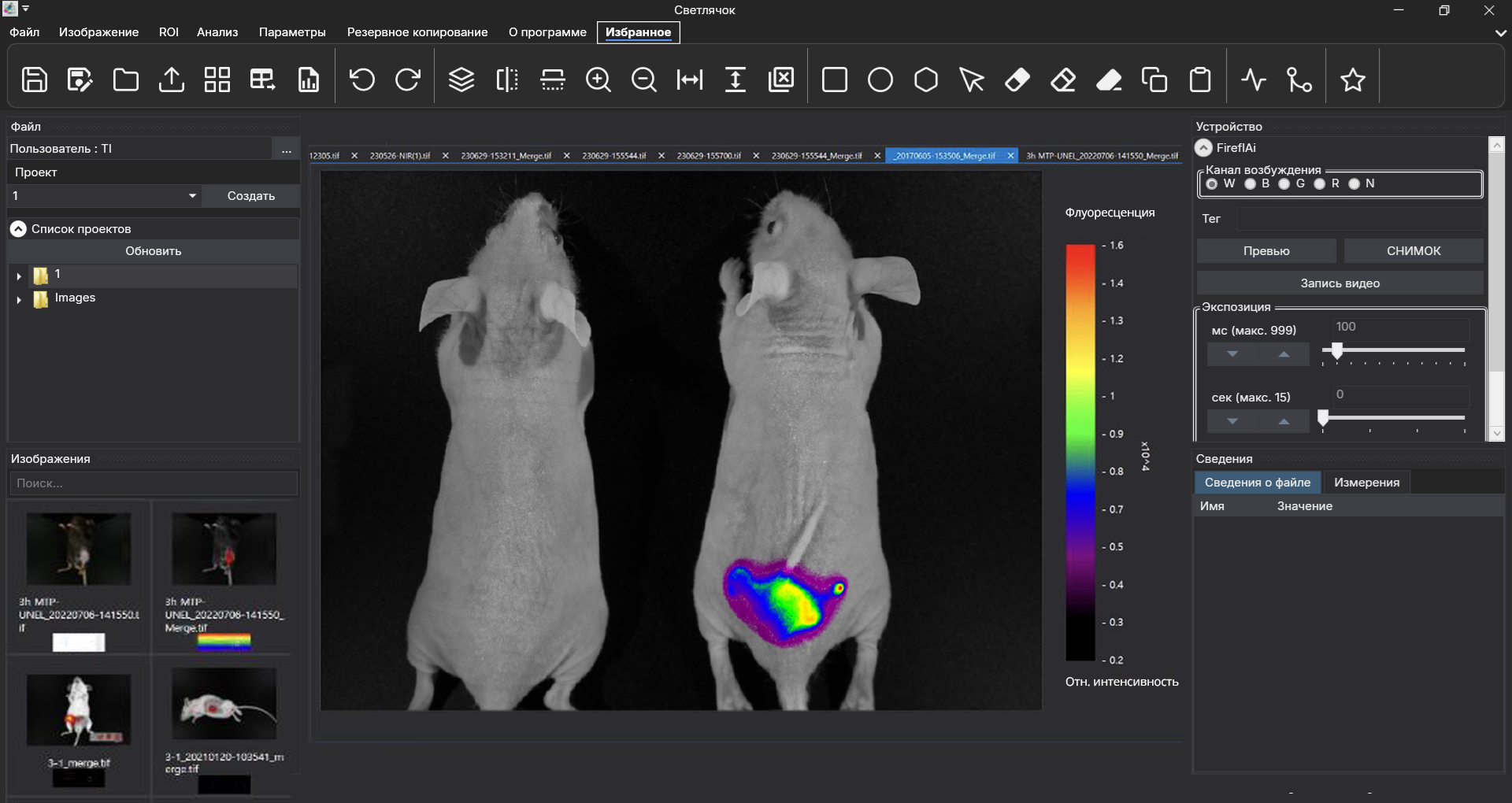Select the G excitation channel
The height and width of the screenshot is (803, 1512).
coord(1284,184)
